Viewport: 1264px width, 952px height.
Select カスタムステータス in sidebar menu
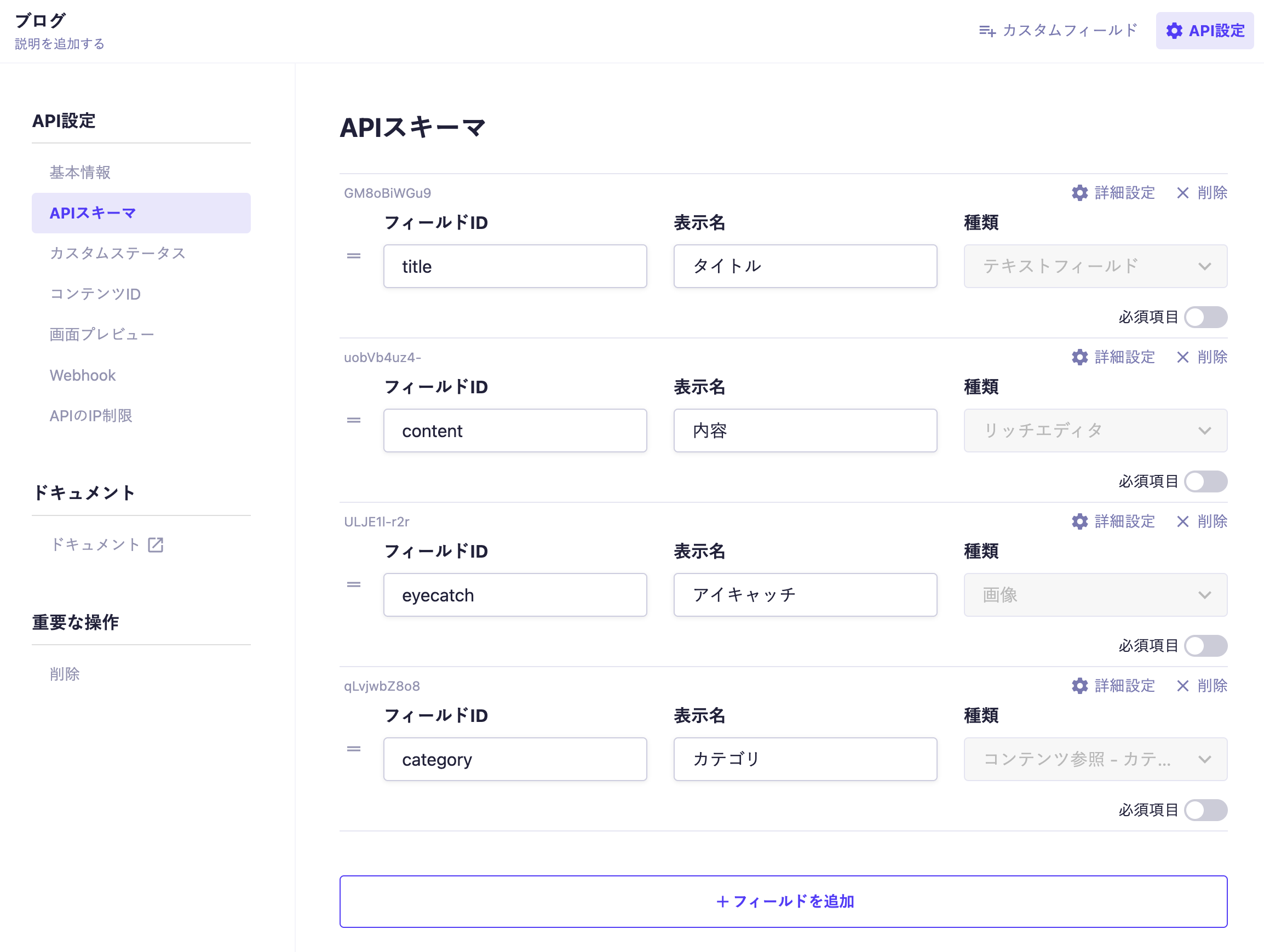click(118, 253)
